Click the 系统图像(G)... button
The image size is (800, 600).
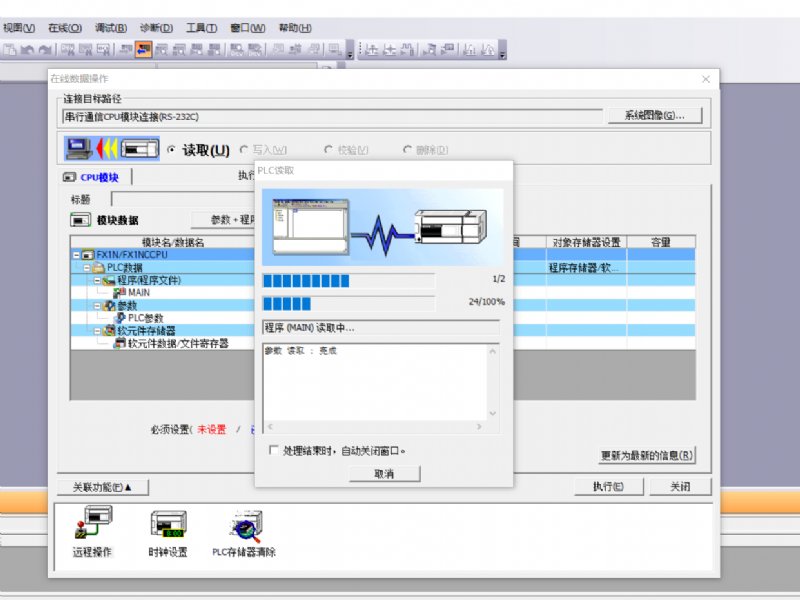point(655,115)
